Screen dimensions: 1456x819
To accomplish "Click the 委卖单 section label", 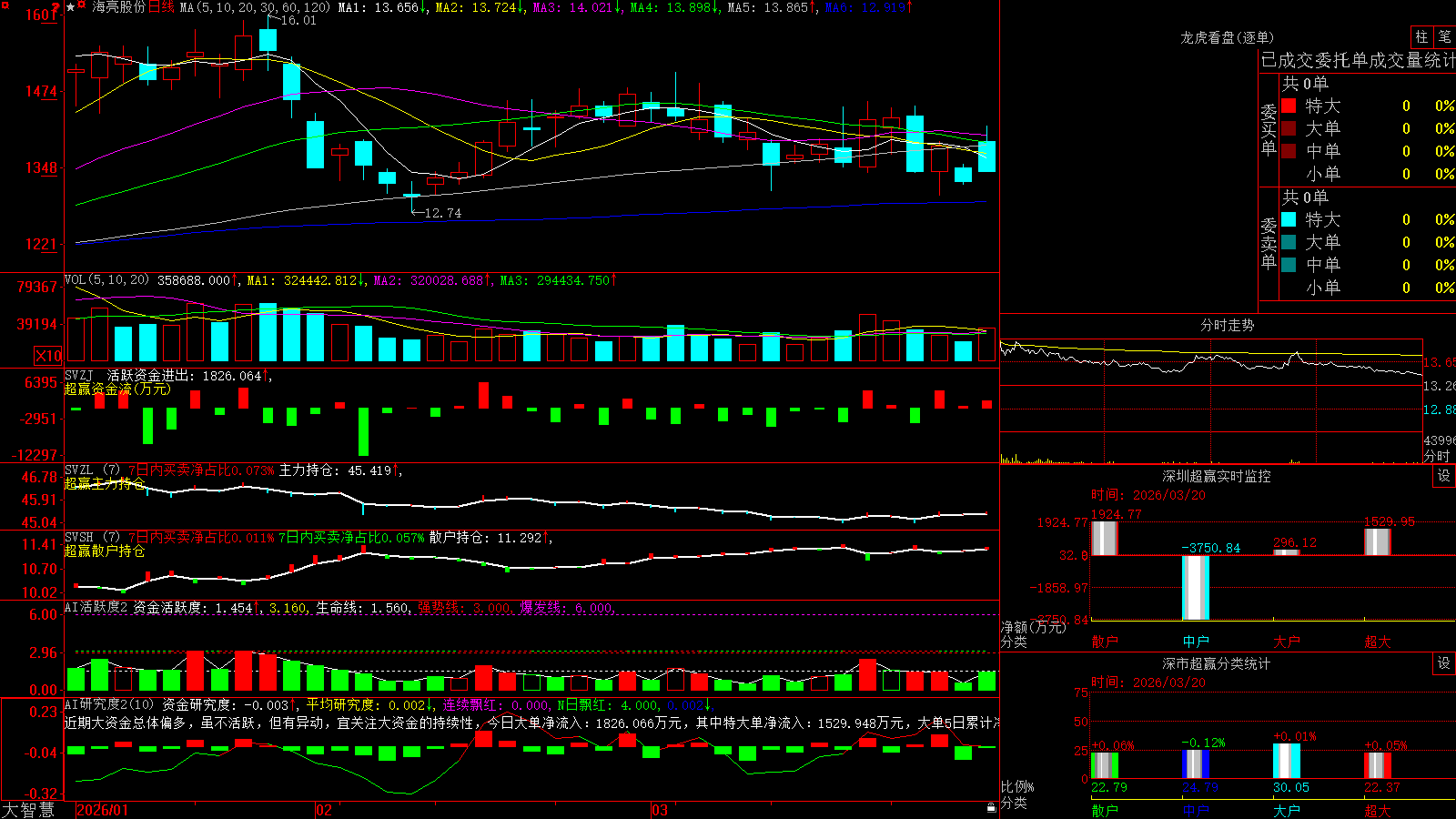I will coord(1269,243).
